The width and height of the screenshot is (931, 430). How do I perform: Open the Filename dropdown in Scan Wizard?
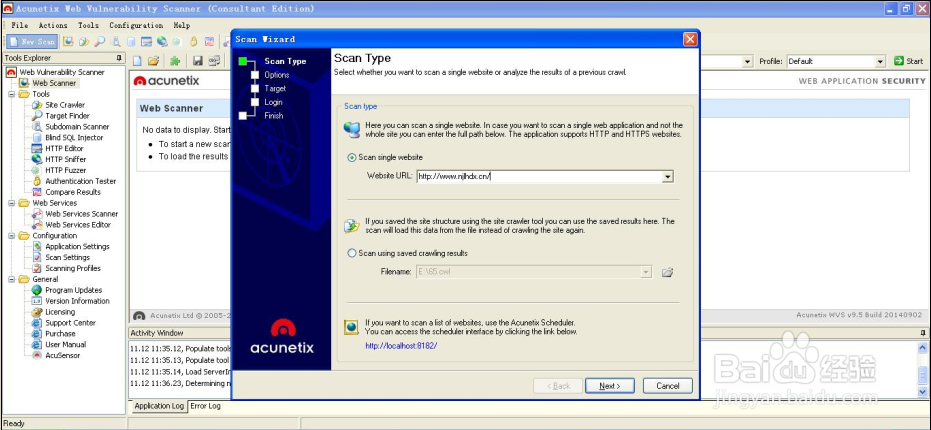[x=646, y=272]
